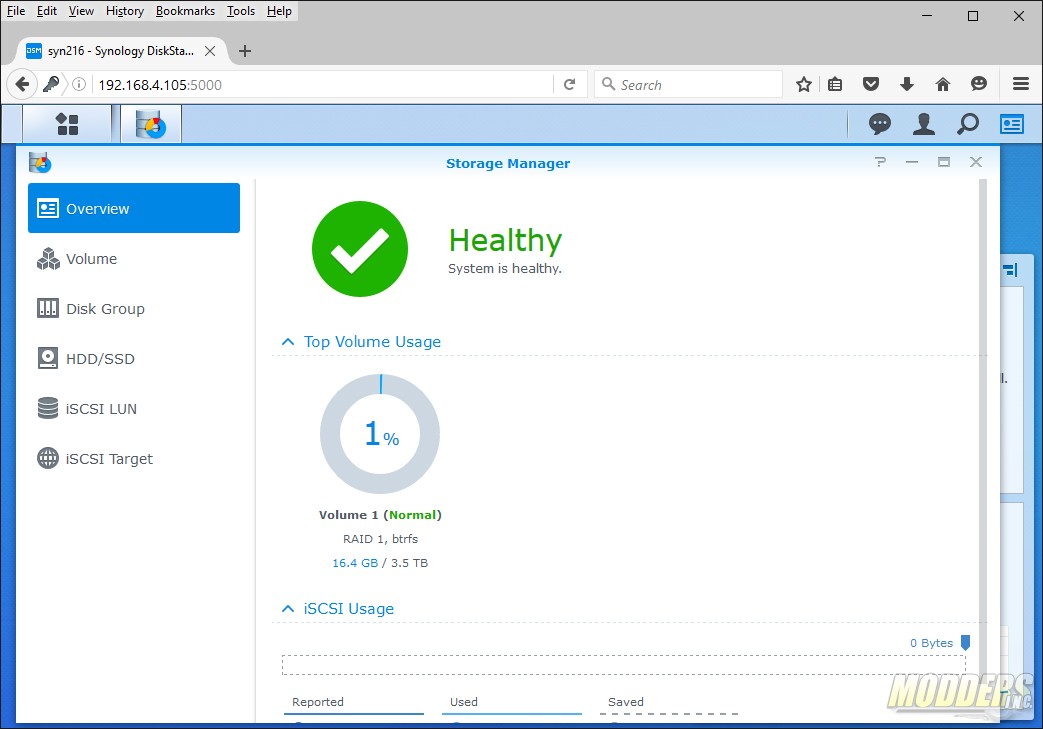The width and height of the screenshot is (1043, 729).
Task: Open the File menu
Action: coord(16,11)
